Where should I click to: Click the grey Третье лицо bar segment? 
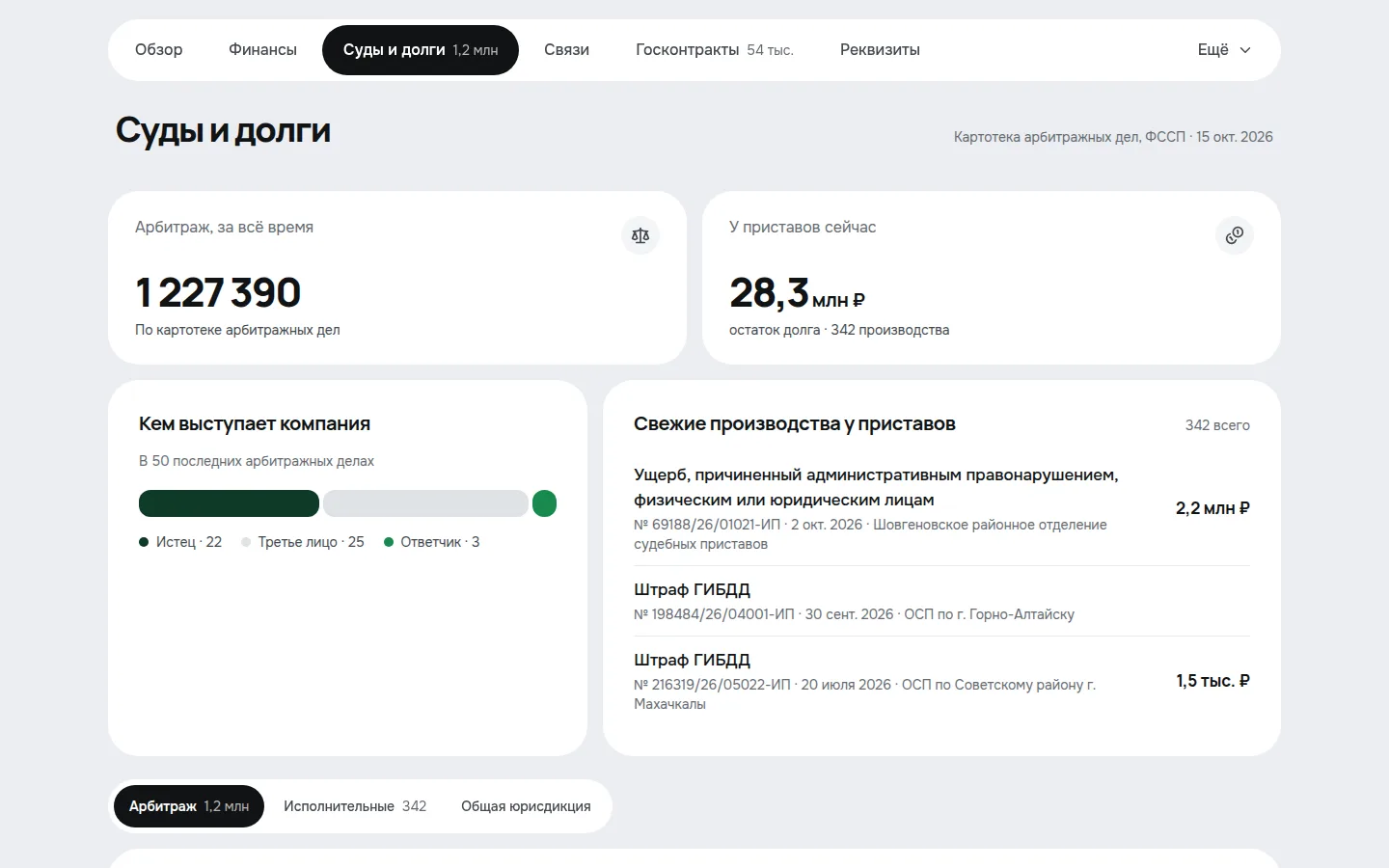click(425, 503)
